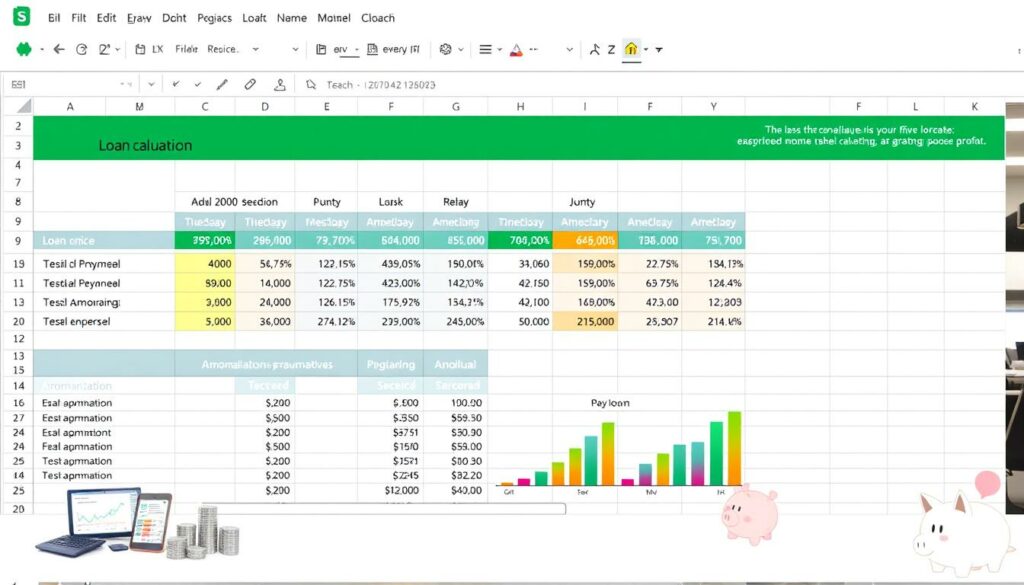Open the empty dropdown right of 'Reoice.'
This screenshot has width=1024, height=585.
(x=295, y=49)
